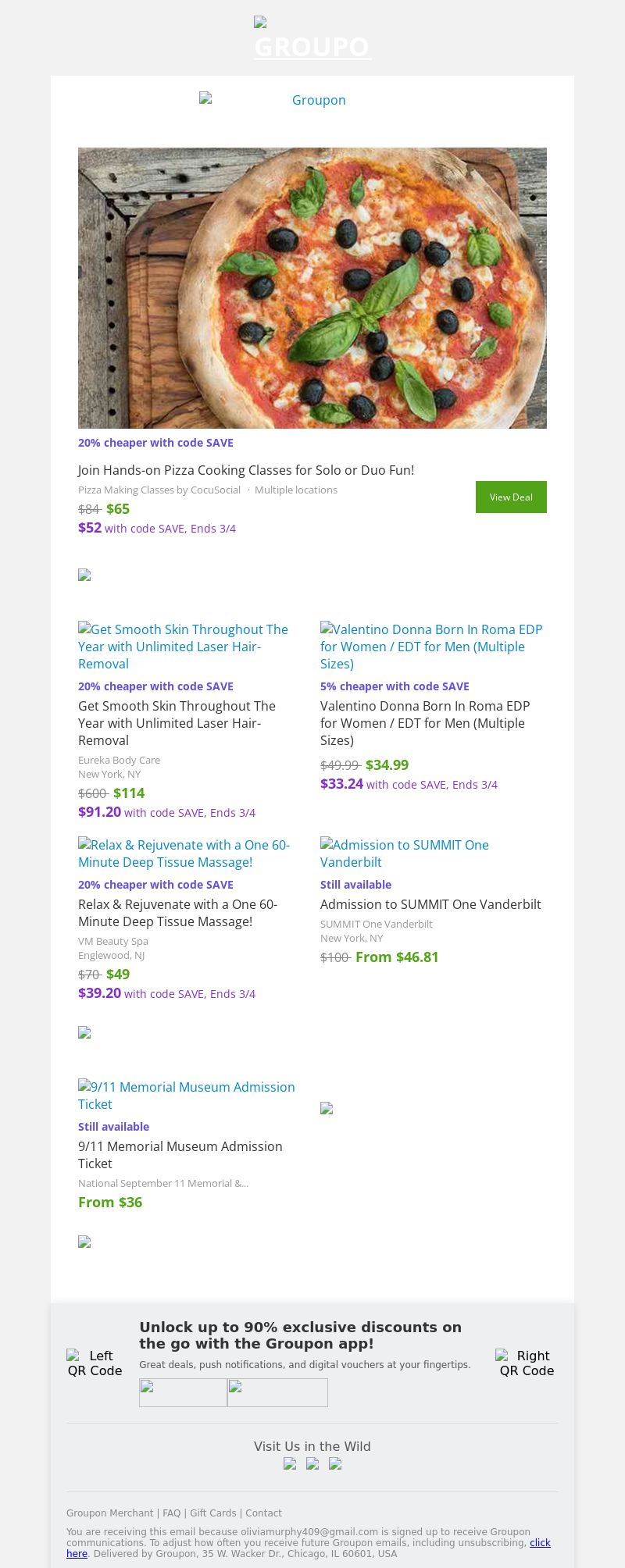Open the Valentino Donna Born In Roma image link

tap(431, 647)
